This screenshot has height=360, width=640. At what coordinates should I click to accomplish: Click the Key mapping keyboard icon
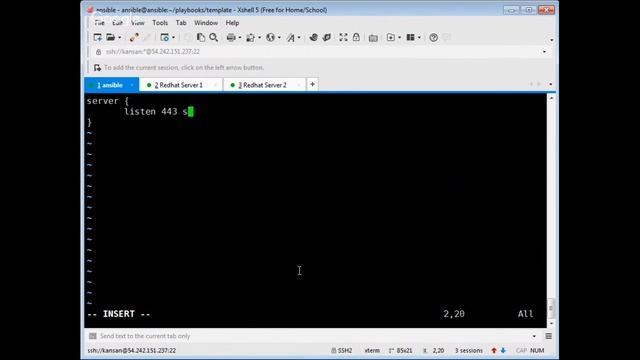[x=373, y=38]
